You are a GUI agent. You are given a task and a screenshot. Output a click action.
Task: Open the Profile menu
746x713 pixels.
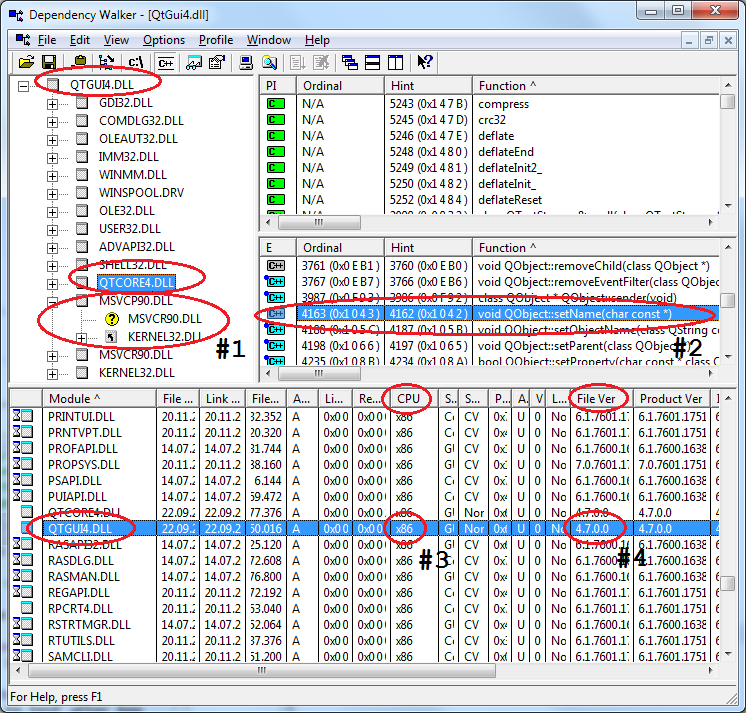(215, 40)
